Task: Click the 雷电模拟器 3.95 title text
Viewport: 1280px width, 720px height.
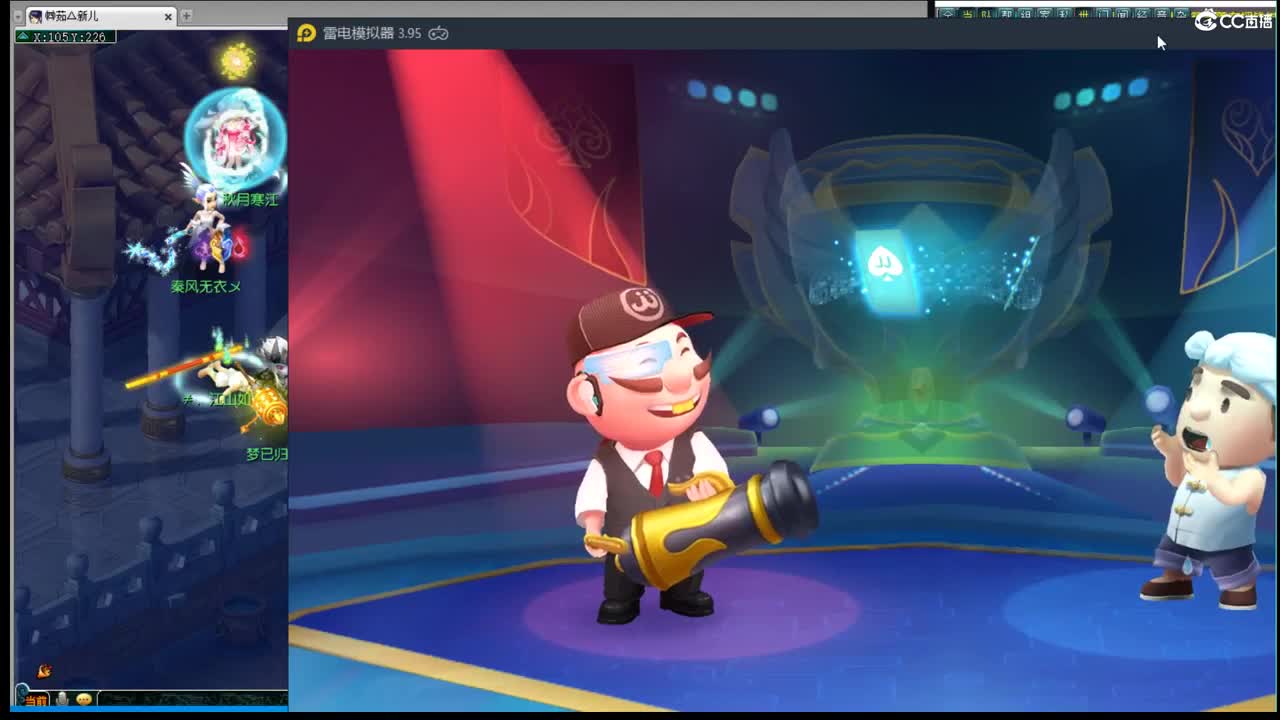Action: coord(371,33)
